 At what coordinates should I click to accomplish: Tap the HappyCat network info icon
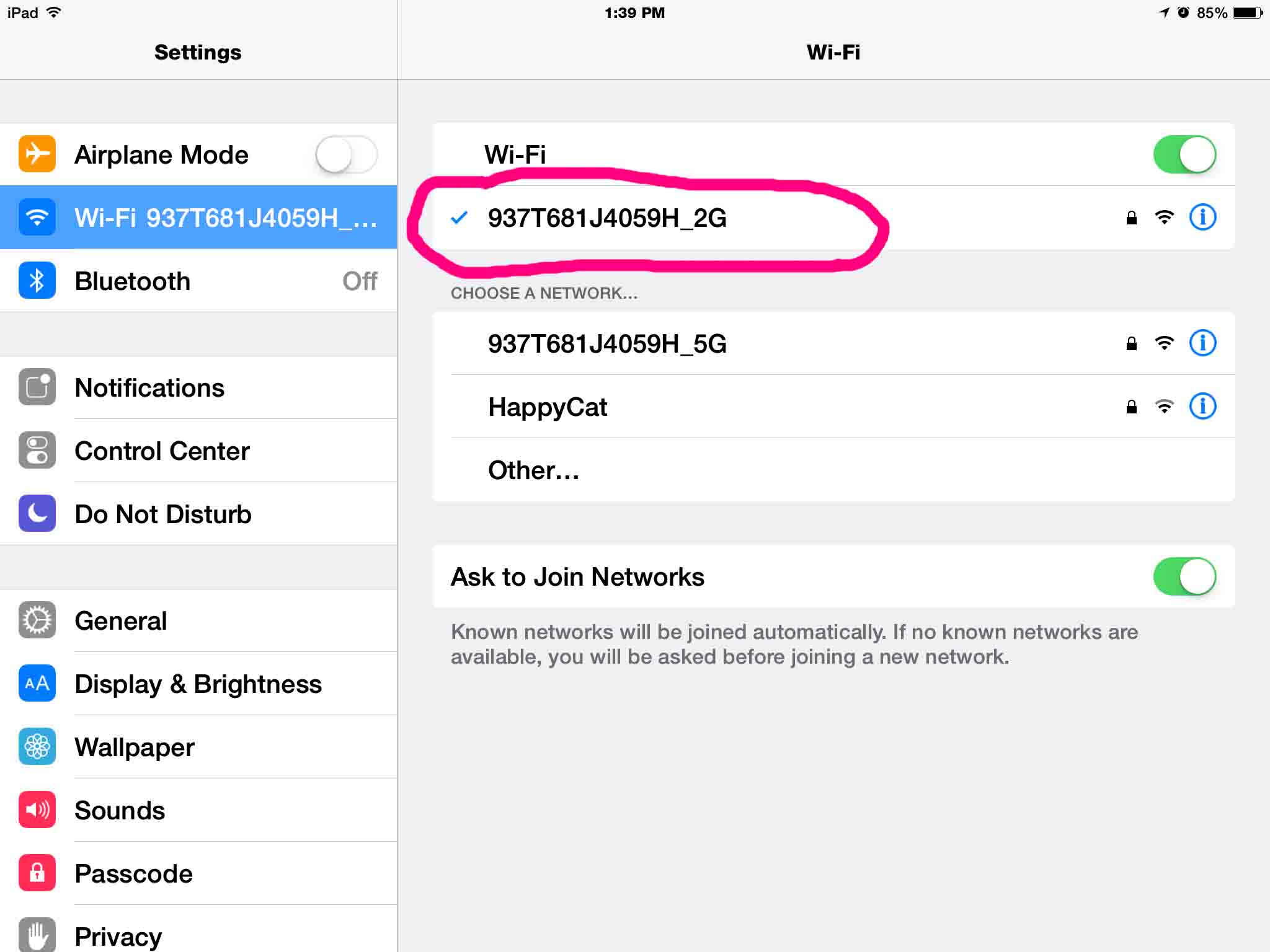pyautogui.click(x=1202, y=407)
